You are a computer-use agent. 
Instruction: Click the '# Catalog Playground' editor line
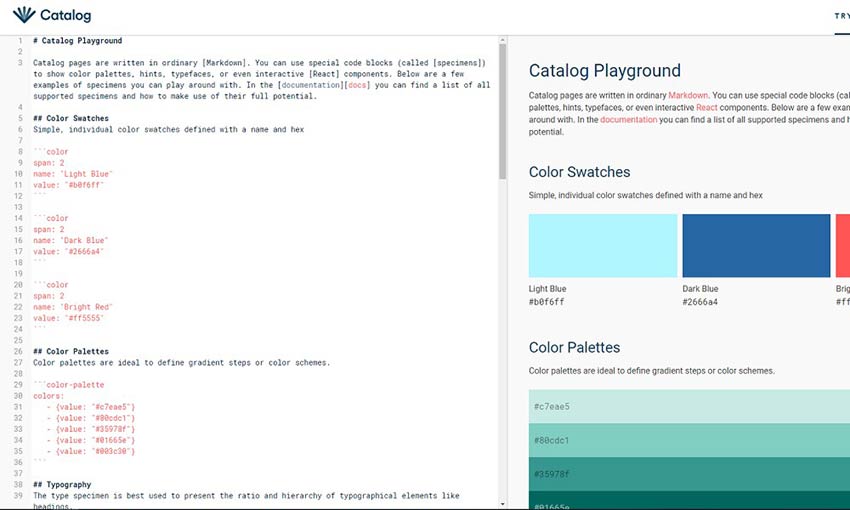78,41
